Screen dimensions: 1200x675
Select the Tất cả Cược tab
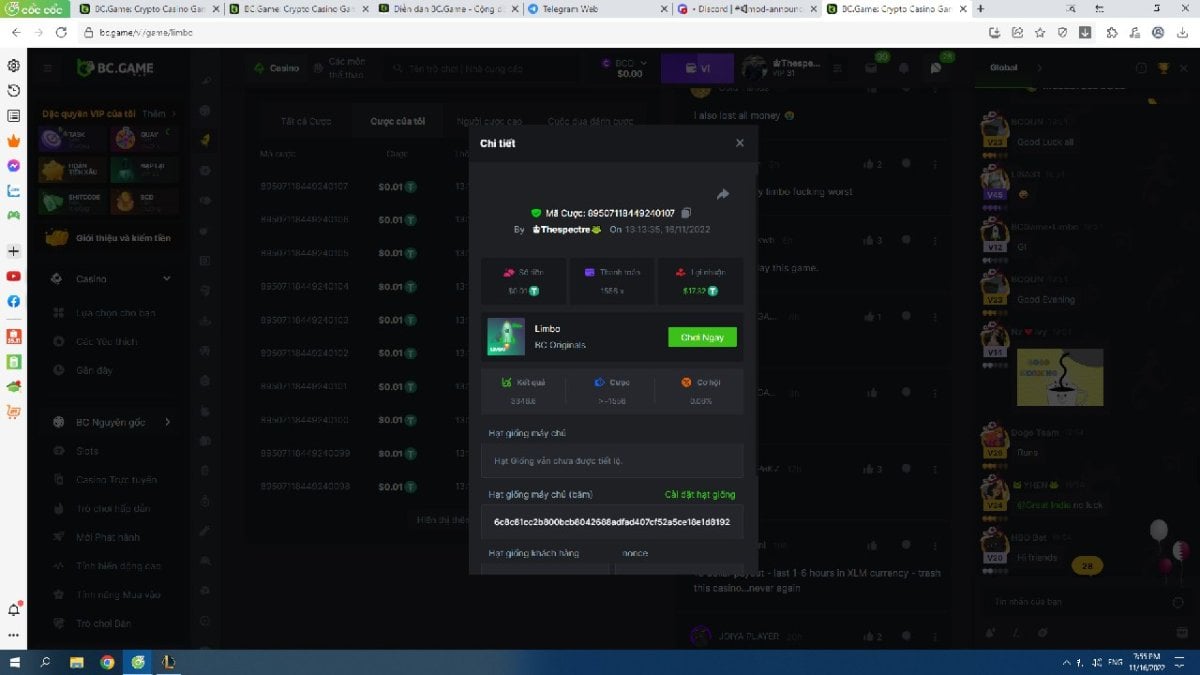pyautogui.click(x=306, y=121)
